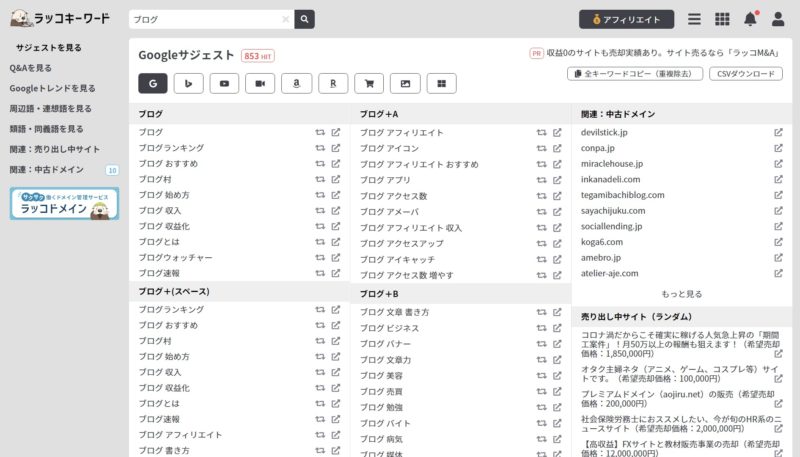Select the Bing suggest source tab
The width and height of the screenshot is (800, 457).
pos(188,84)
